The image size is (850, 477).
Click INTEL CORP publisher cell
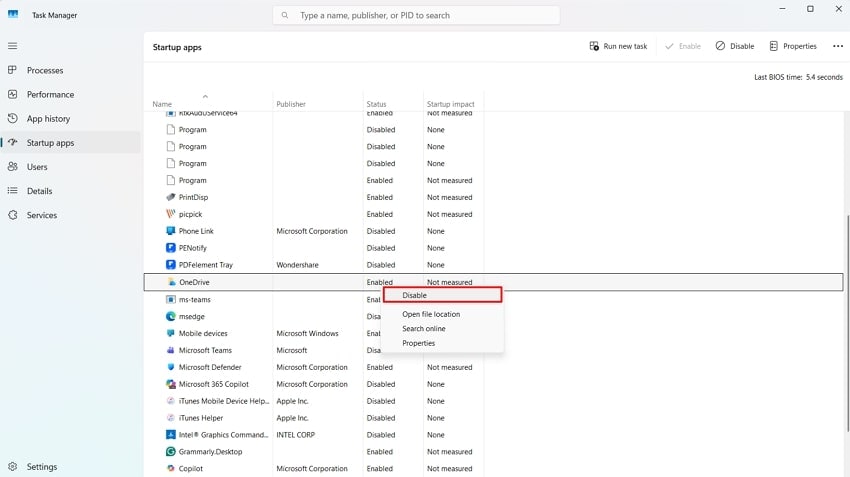pyautogui.click(x=295, y=435)
